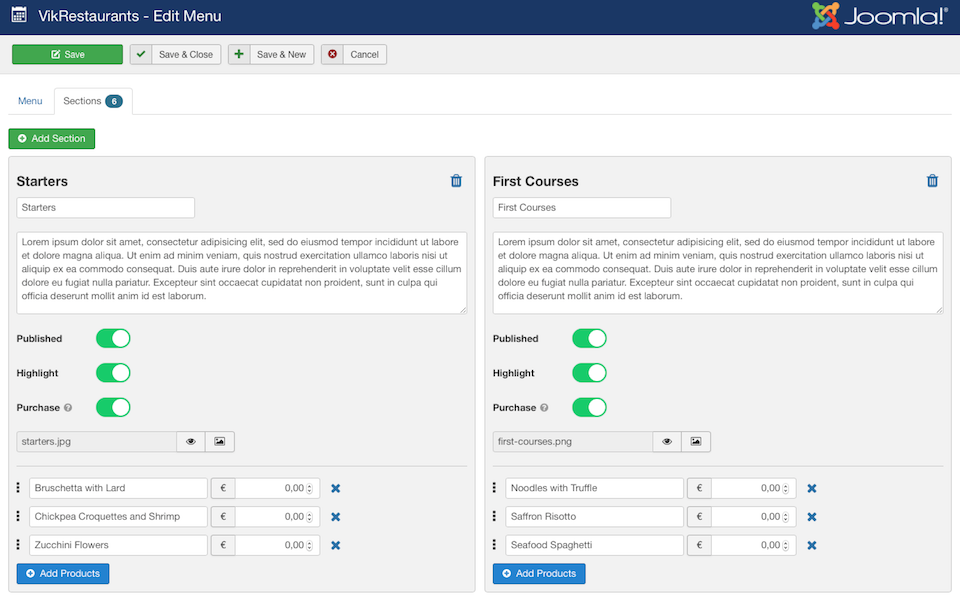Edit the Starters description text area
Viewport: 960px width, 597px height.
pyautogui.click(x=242, y=273)
